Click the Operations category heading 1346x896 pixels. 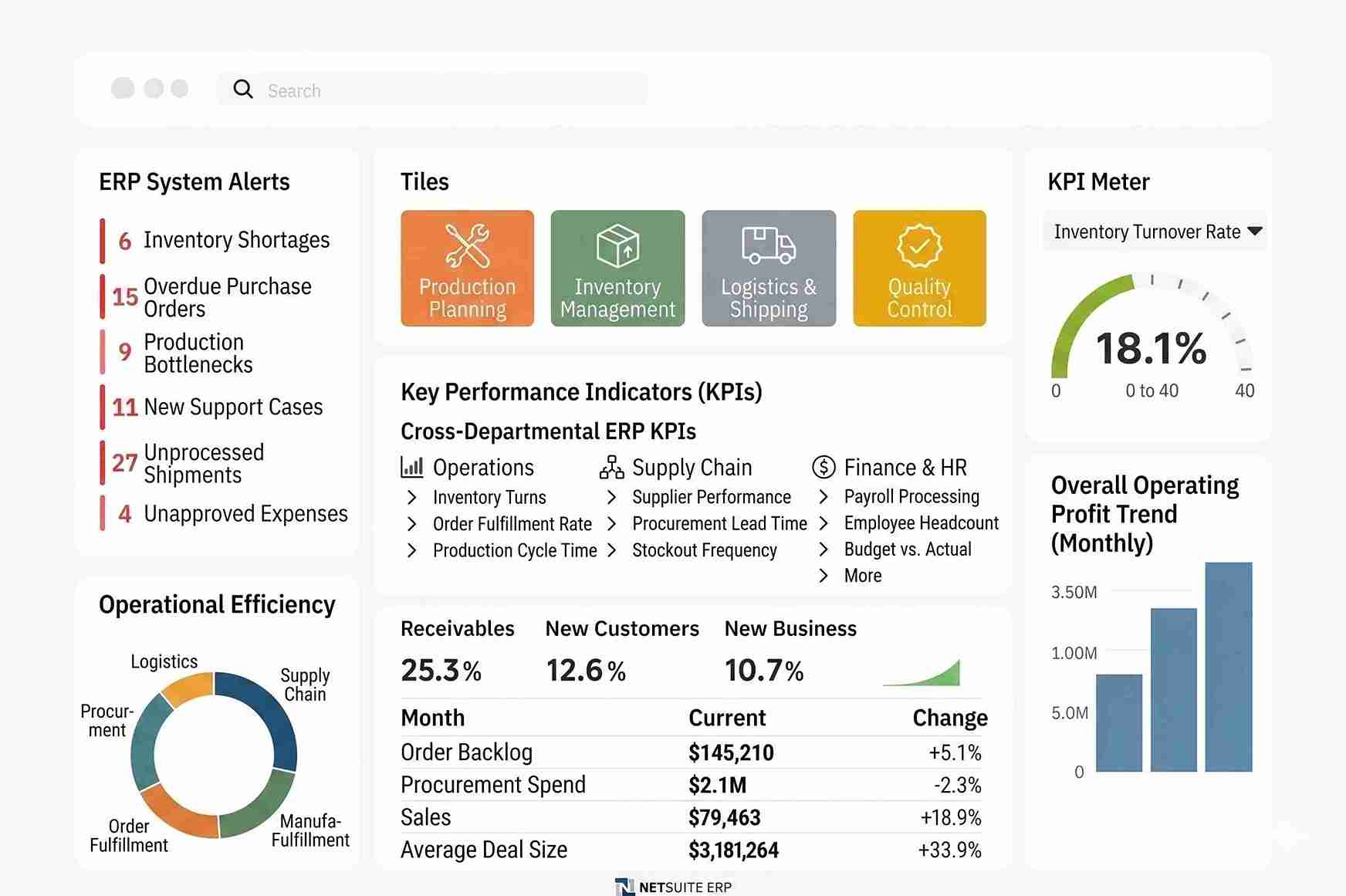tap(483, 467)
